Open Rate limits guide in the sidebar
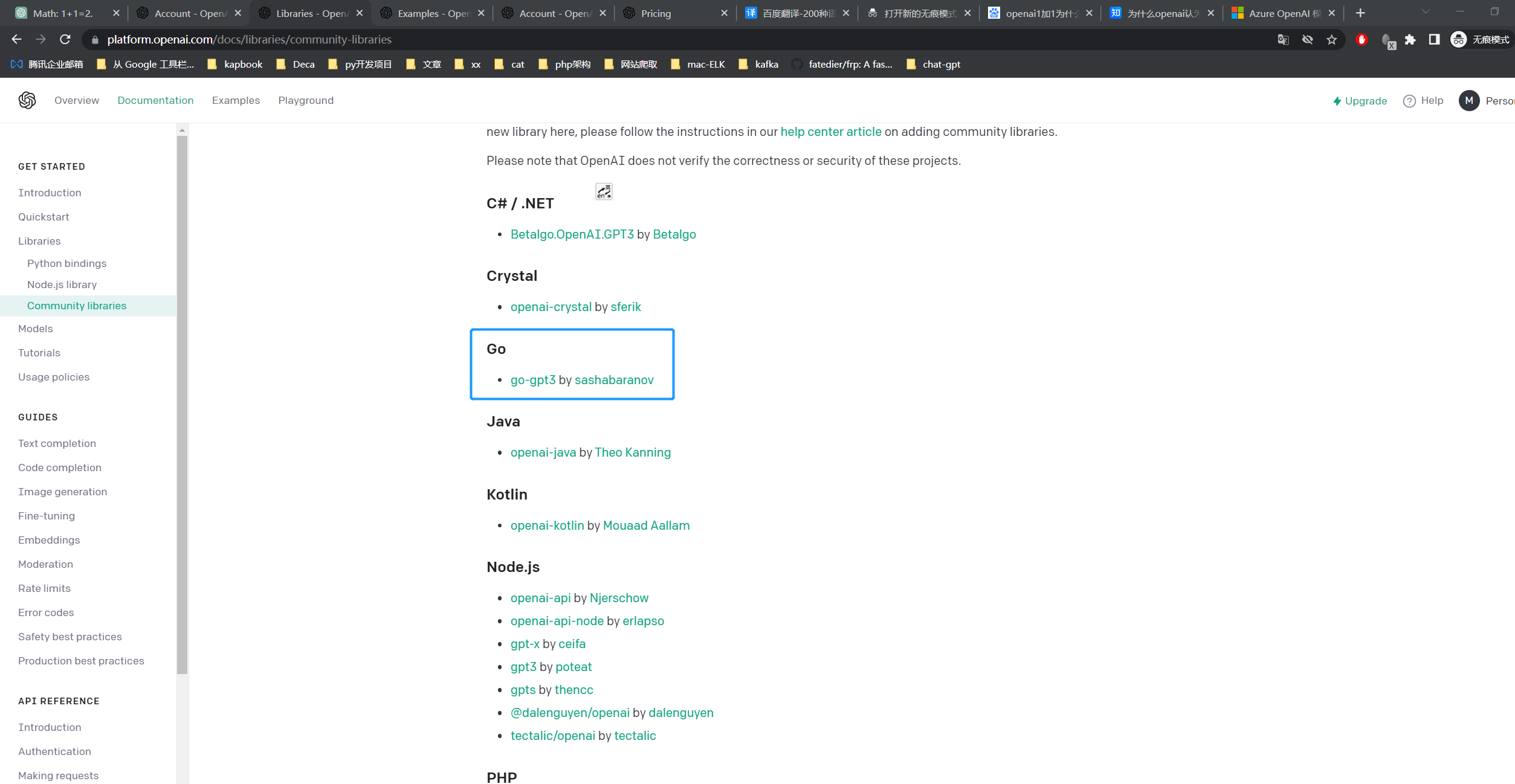This screenshot has height=784, width=1515. point(44,588)
